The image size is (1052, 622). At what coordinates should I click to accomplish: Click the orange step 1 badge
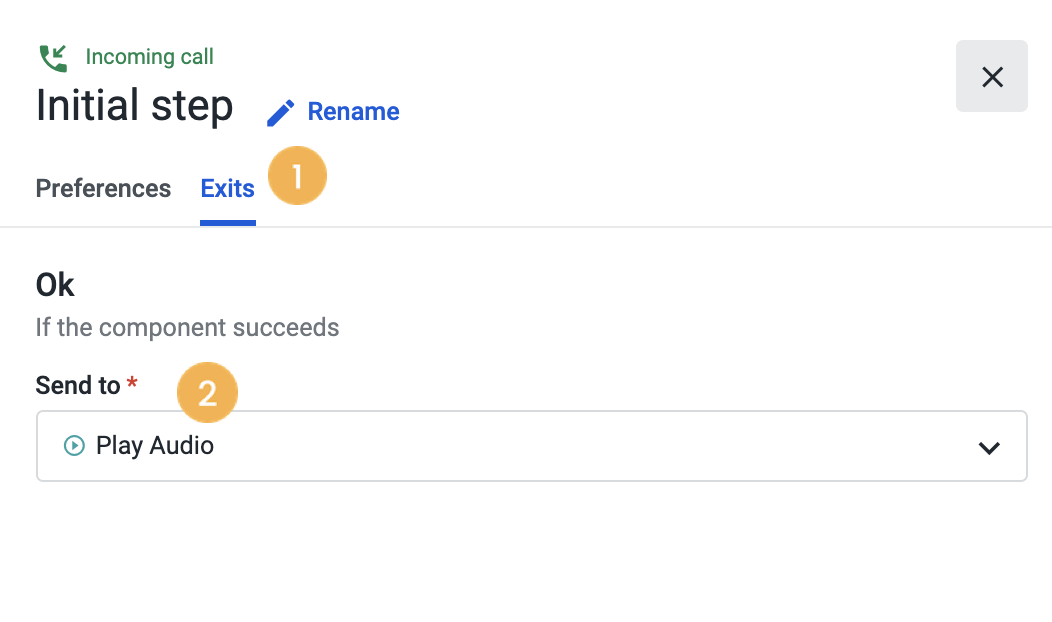[x=297, y=175]
